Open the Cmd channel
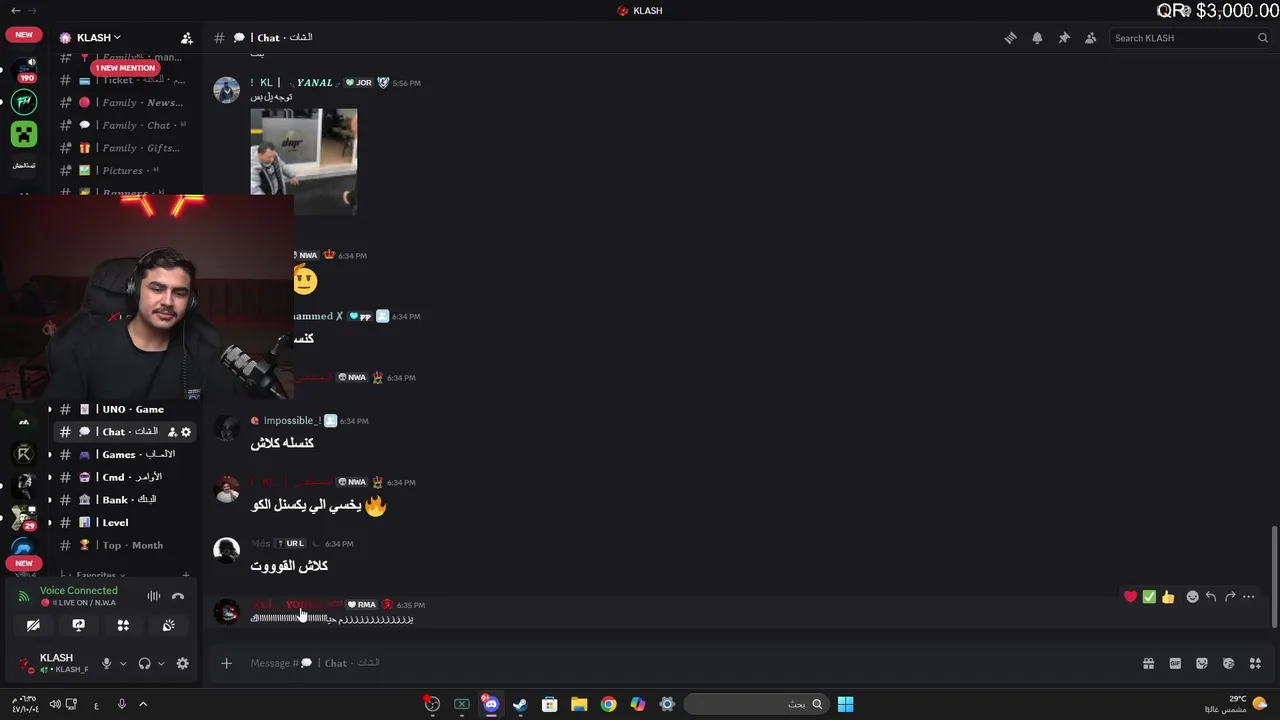 coord(124,477)
